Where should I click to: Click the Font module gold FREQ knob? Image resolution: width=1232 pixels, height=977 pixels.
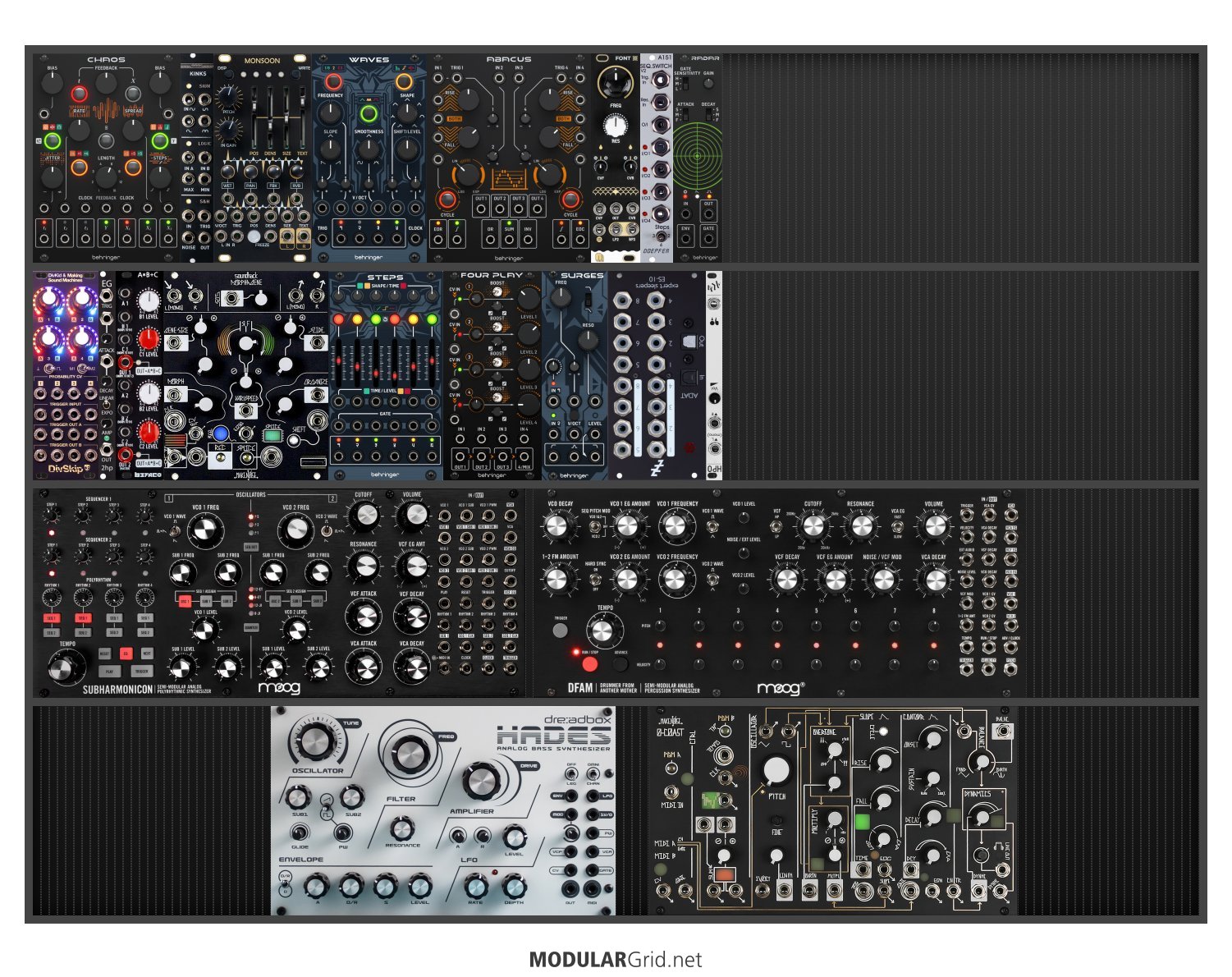coord(616,81)
